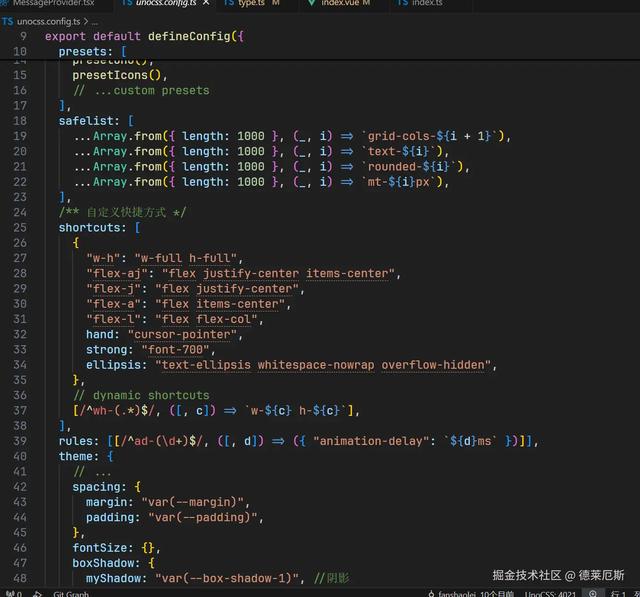Viewport: 640px width, 597px height.
Task: Click the ellipsis shortcut key on line 34
Action: pos(113,365)
